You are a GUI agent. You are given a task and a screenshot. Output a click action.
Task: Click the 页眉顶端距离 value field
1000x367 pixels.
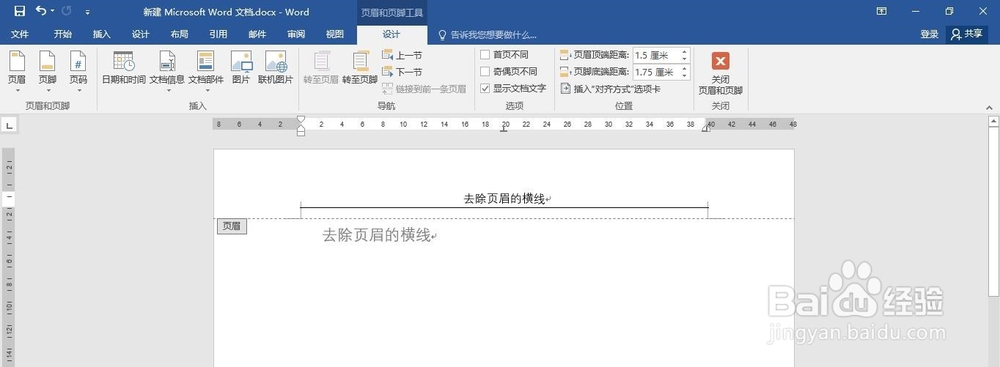pos(656,56)
